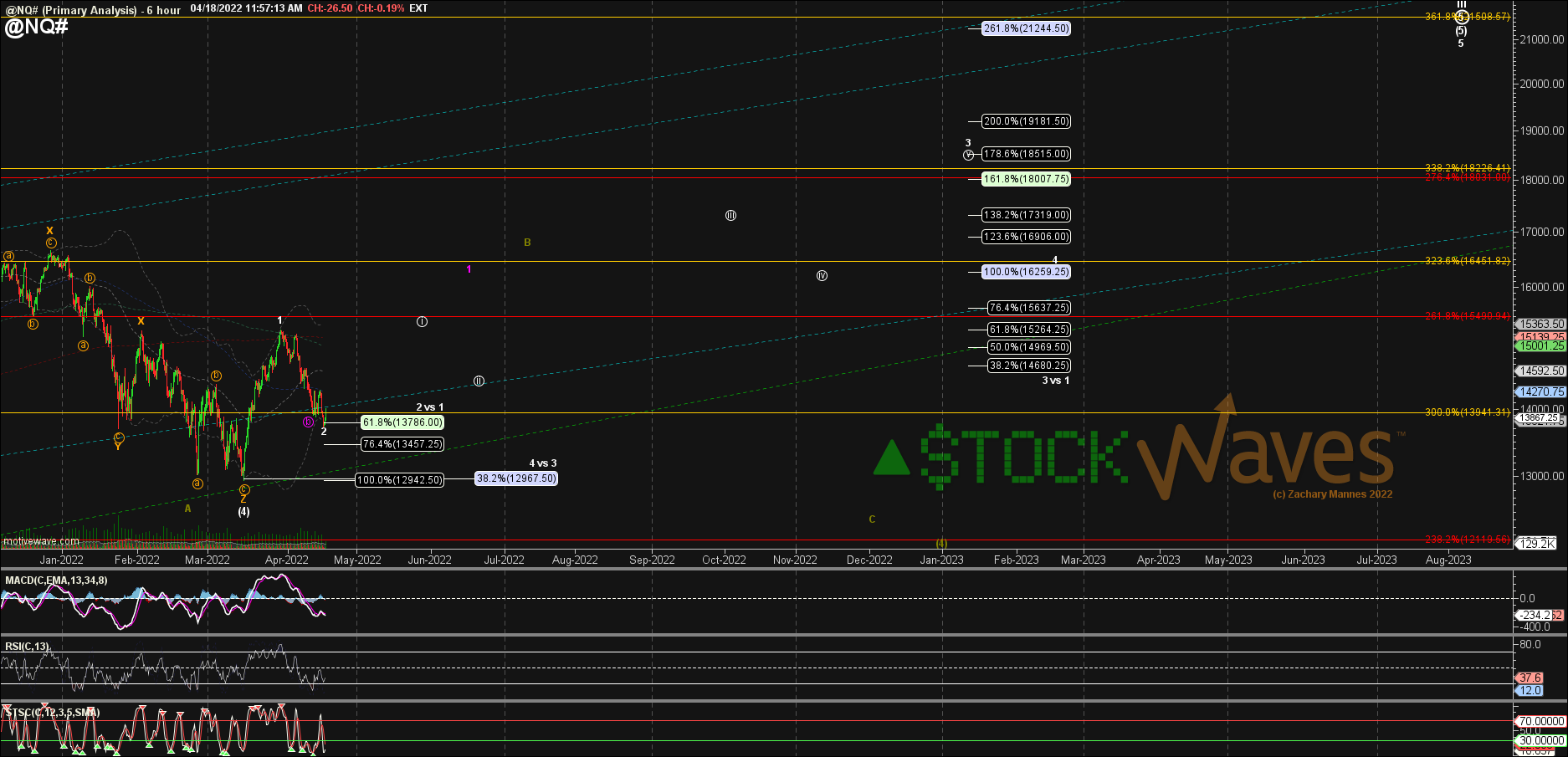Viewport: 1568px width, 757px height.
Task: Click the yellow '323.6%(16451.82)' level label
Action: click(x=1468, y=261)
